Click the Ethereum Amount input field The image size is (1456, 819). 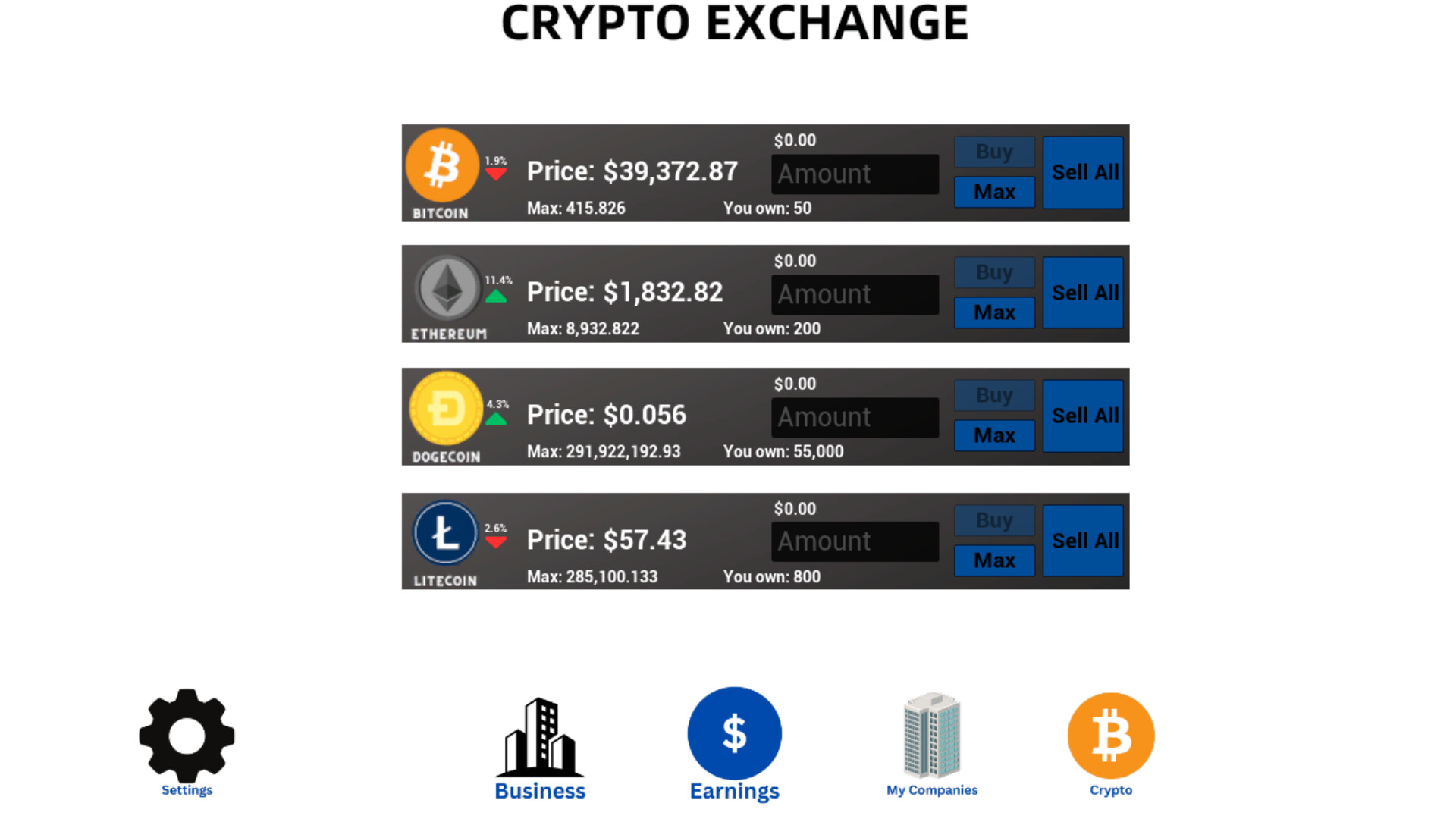(855, 294)
